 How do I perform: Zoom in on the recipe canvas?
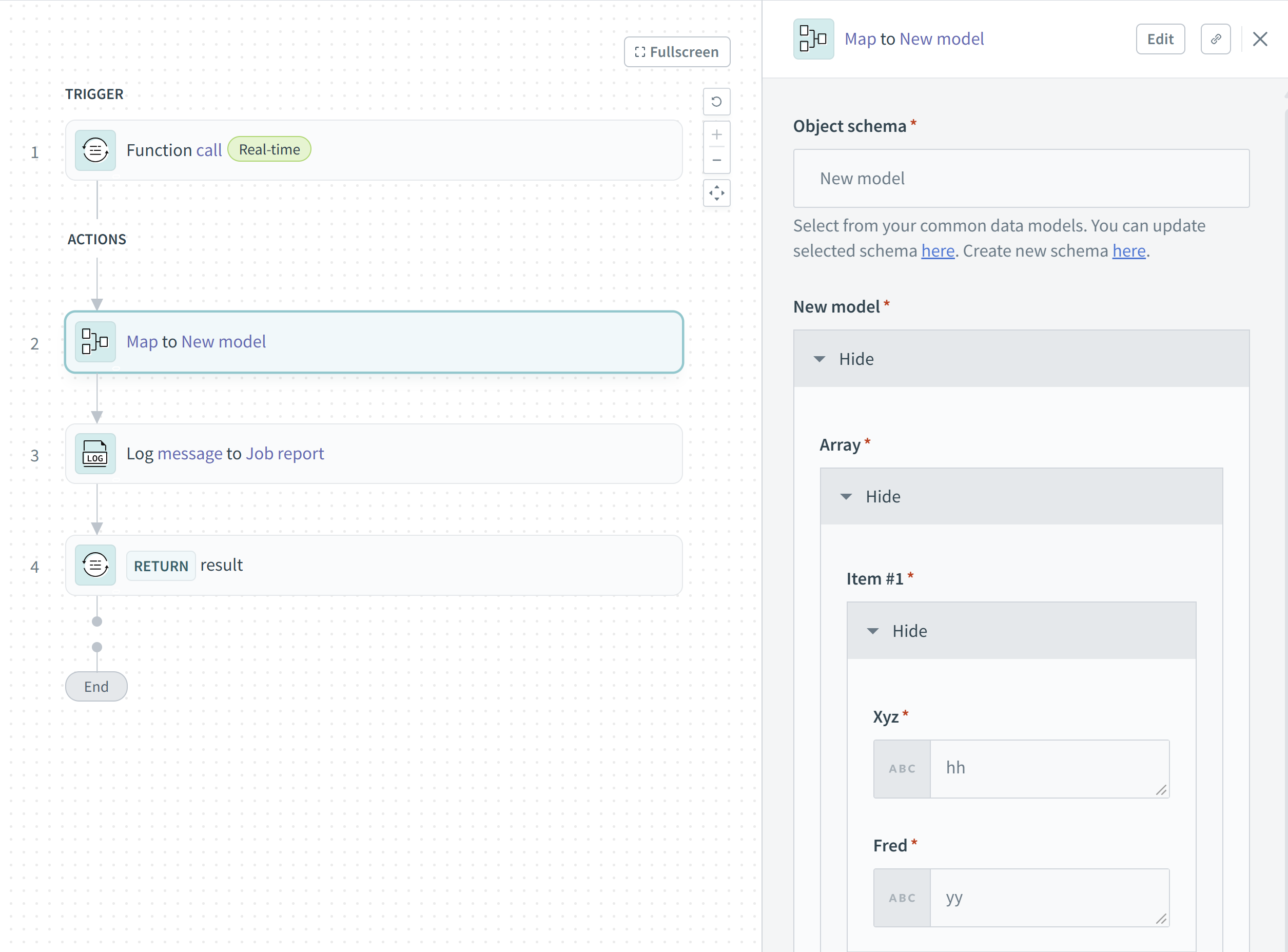[x=716, y=134]
